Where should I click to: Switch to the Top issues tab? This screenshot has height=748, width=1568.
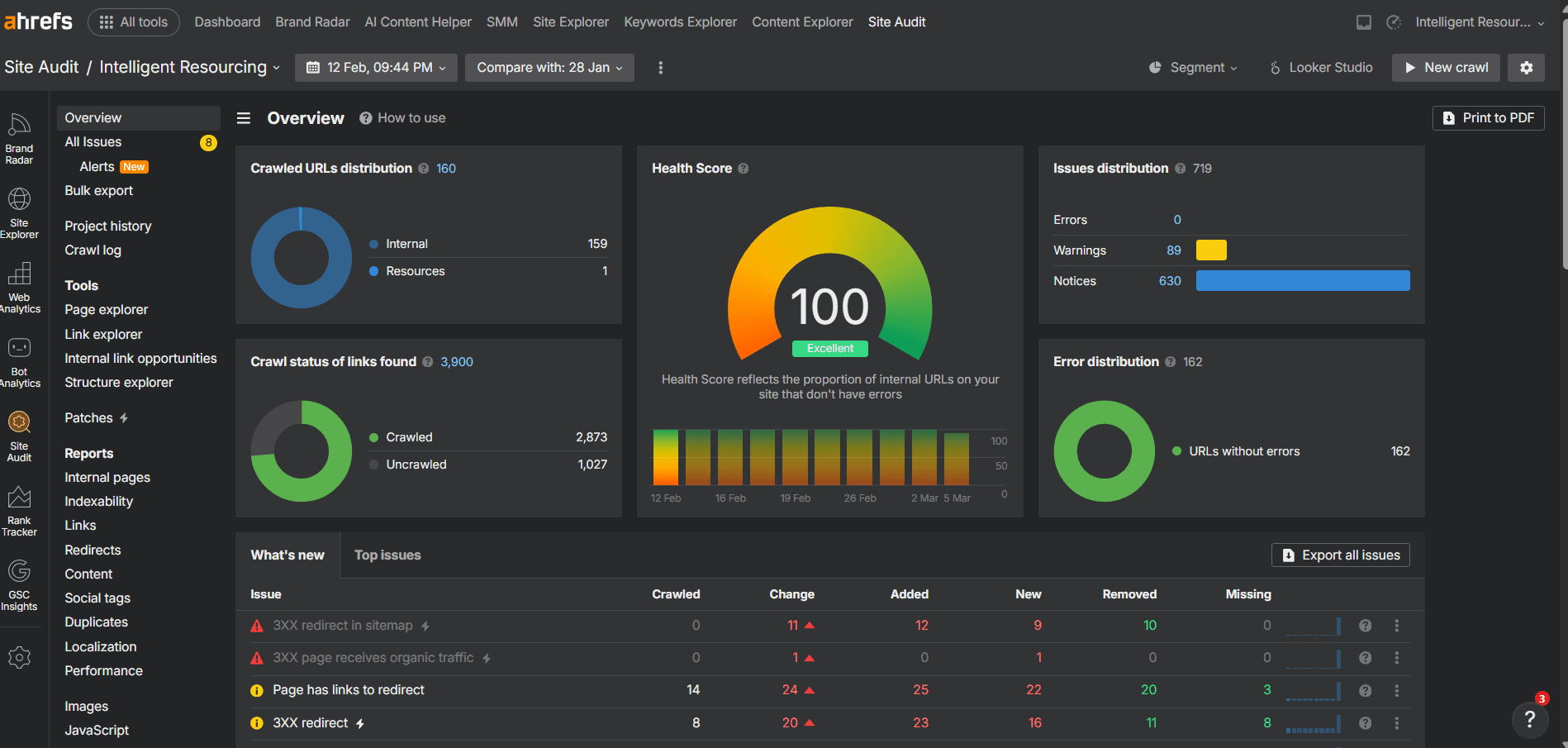click(387, 555)
